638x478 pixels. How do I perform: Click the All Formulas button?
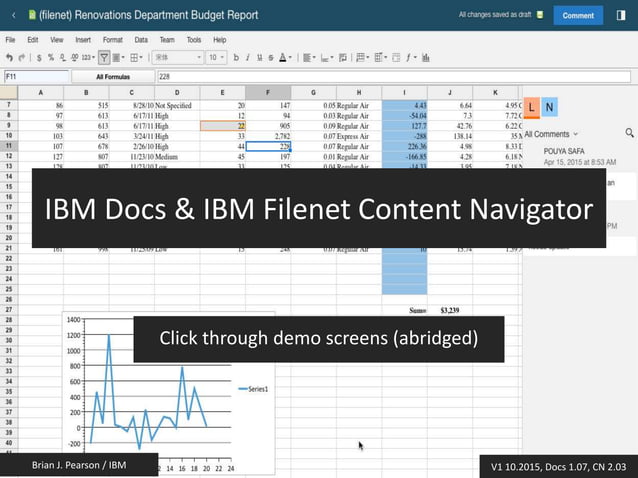(x=113, y=76)
